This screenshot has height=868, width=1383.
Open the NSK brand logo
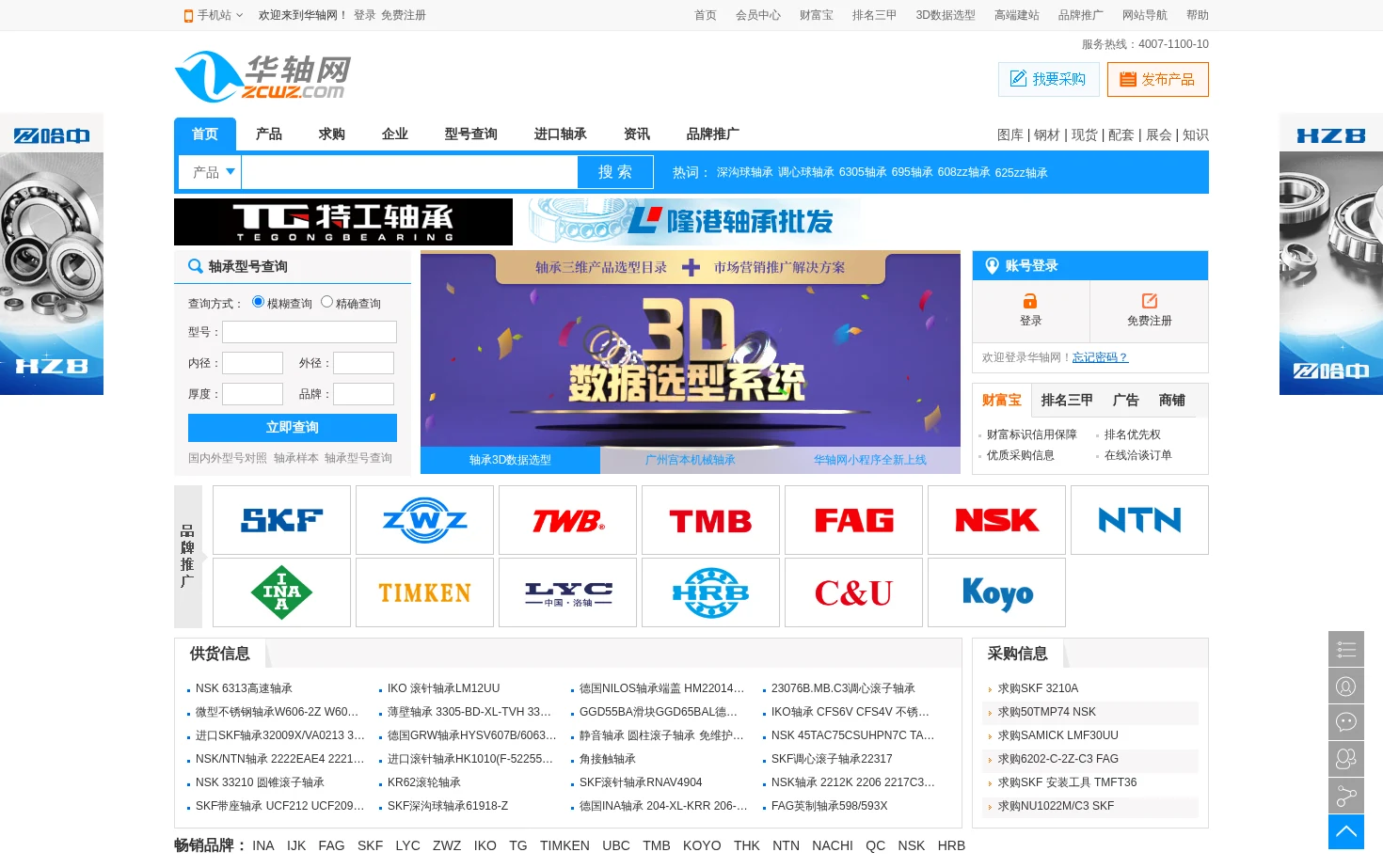(996, 520)
